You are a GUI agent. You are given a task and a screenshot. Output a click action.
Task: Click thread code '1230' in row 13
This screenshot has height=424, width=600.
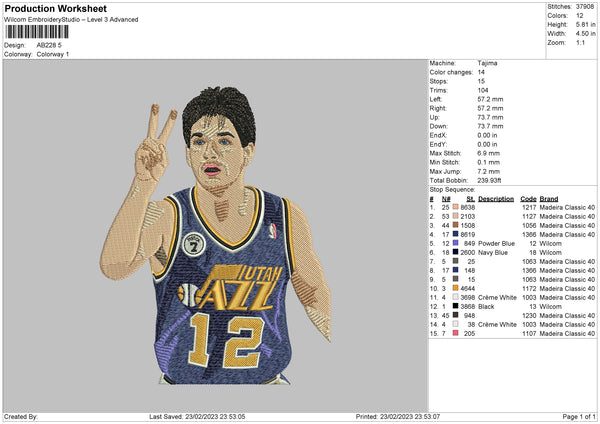pyautogui.click(x=529, y=316)
